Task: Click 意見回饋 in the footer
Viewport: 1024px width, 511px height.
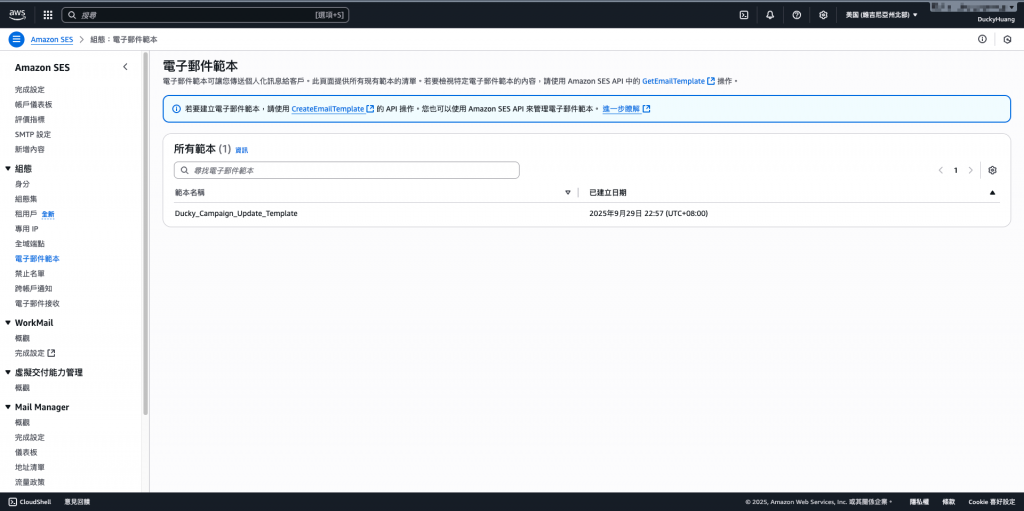Action: tap(77, 502)
